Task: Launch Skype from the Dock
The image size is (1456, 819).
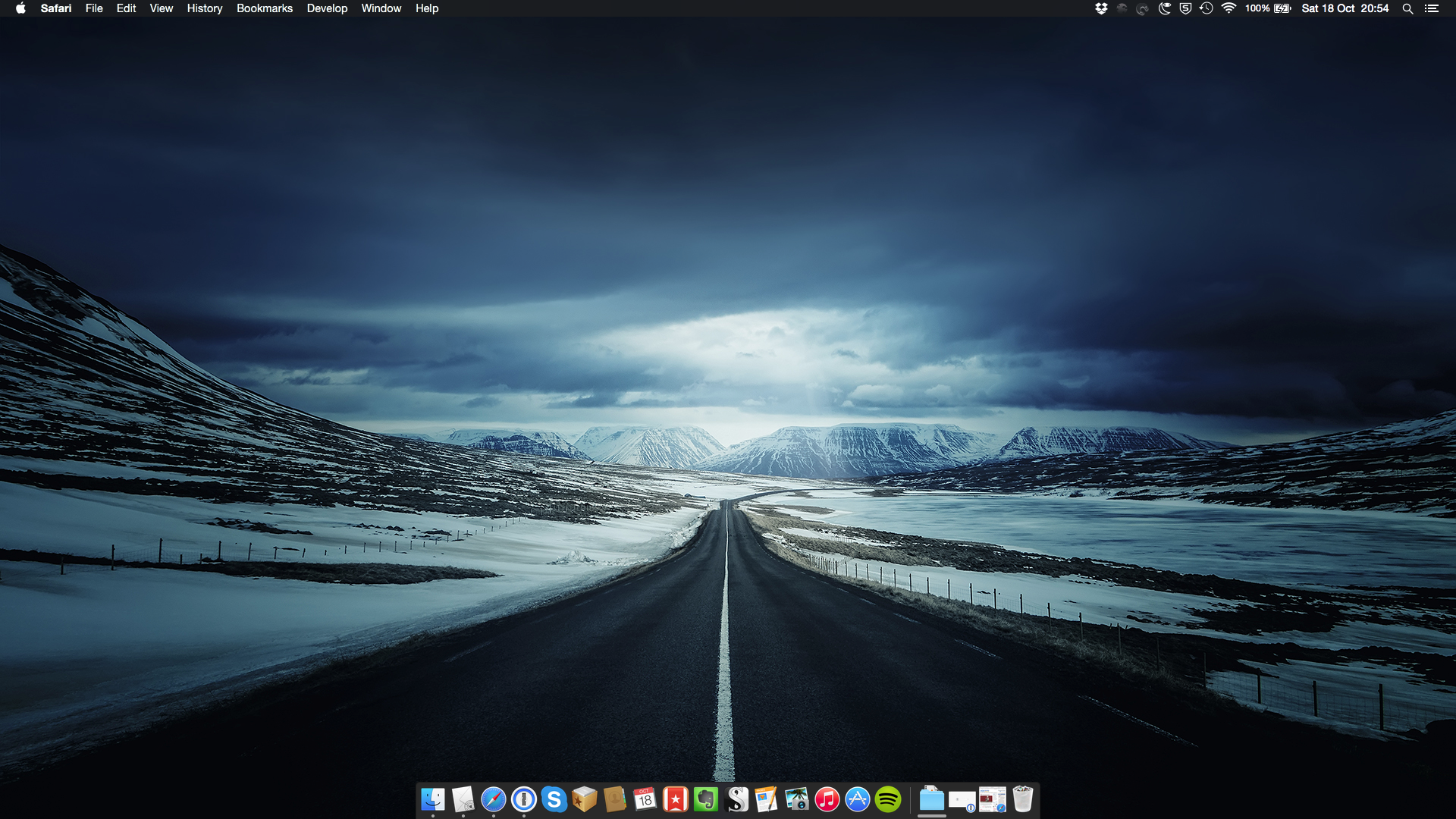Action: pos(554,799)
